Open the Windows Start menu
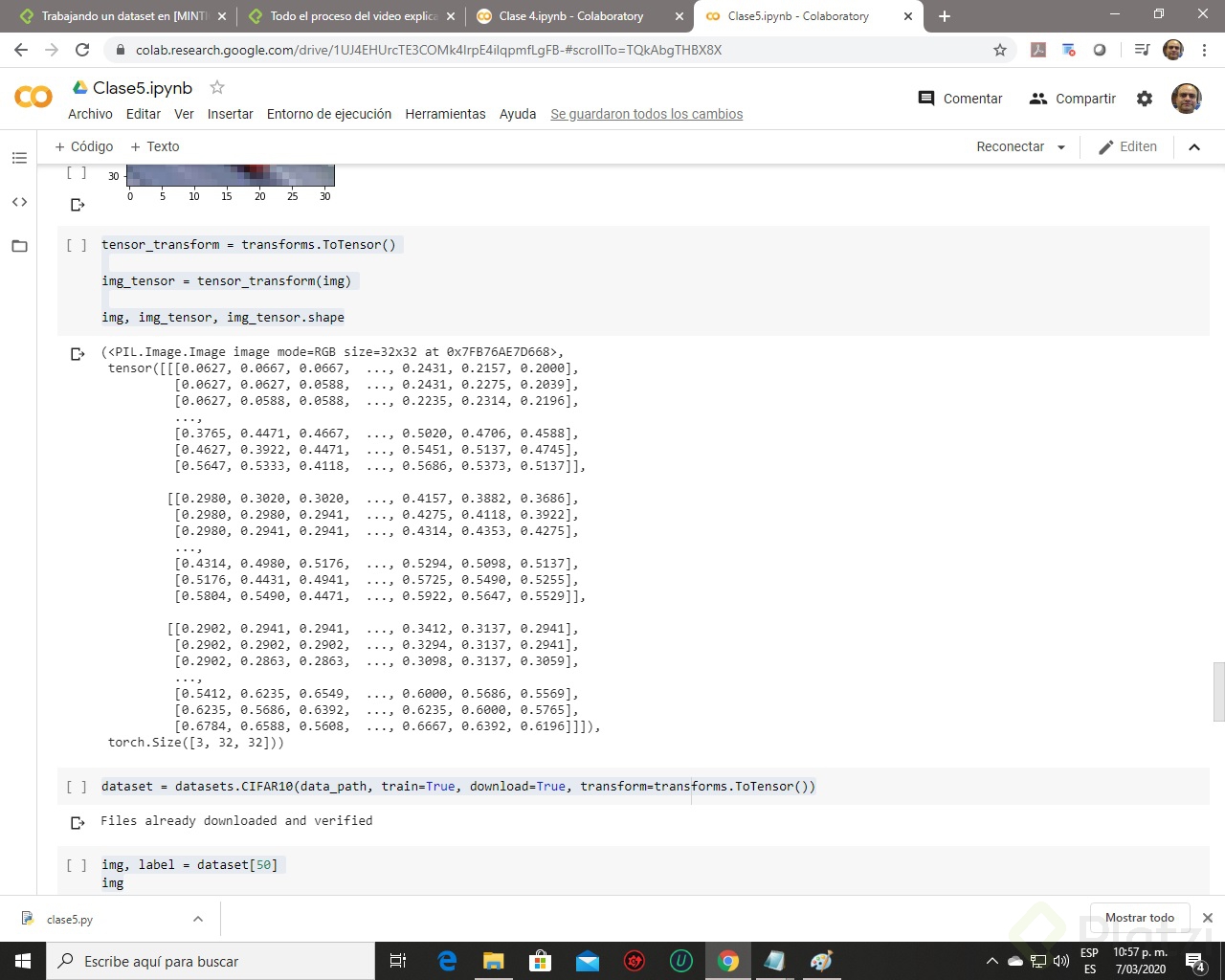Image resolution: width=1225 pixels, height=980 pixels. [x=23, y=961]
